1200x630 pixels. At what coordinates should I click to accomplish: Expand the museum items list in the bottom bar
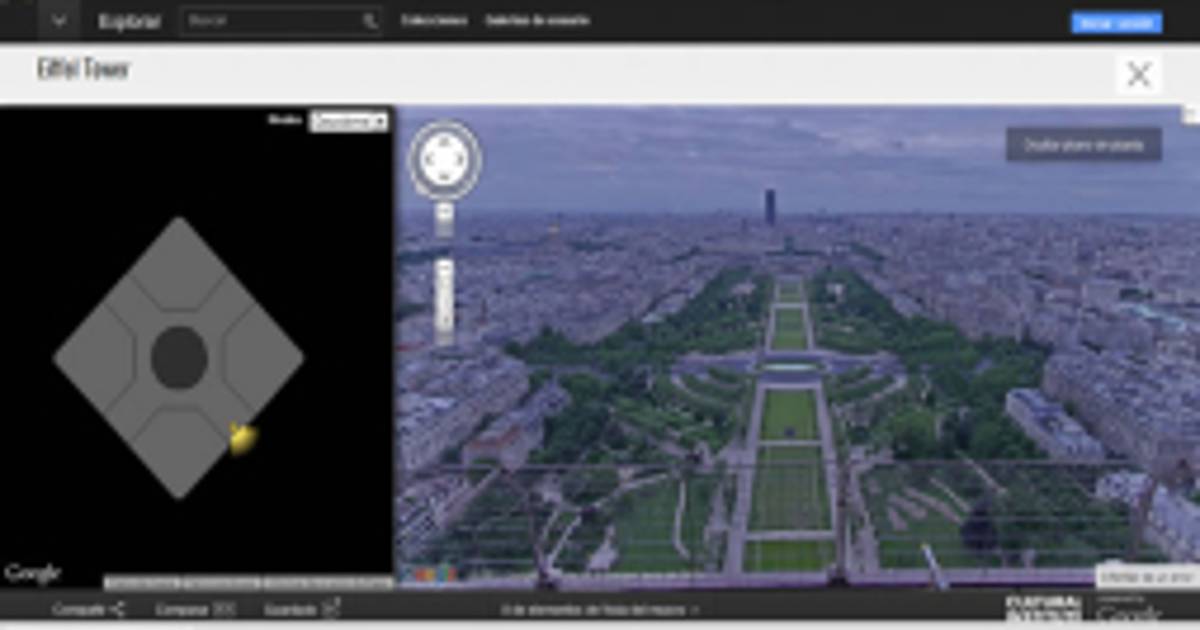coord(600,608)
